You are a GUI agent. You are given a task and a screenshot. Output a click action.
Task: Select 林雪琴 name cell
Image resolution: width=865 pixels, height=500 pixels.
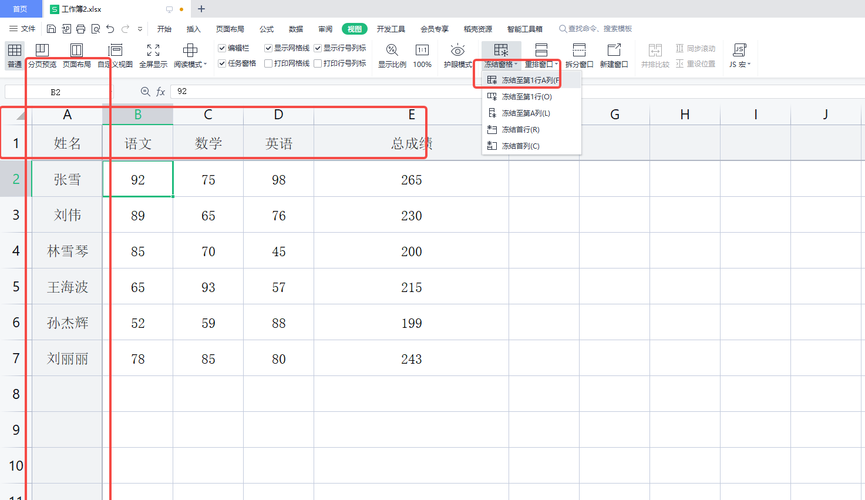pos(67,251)
